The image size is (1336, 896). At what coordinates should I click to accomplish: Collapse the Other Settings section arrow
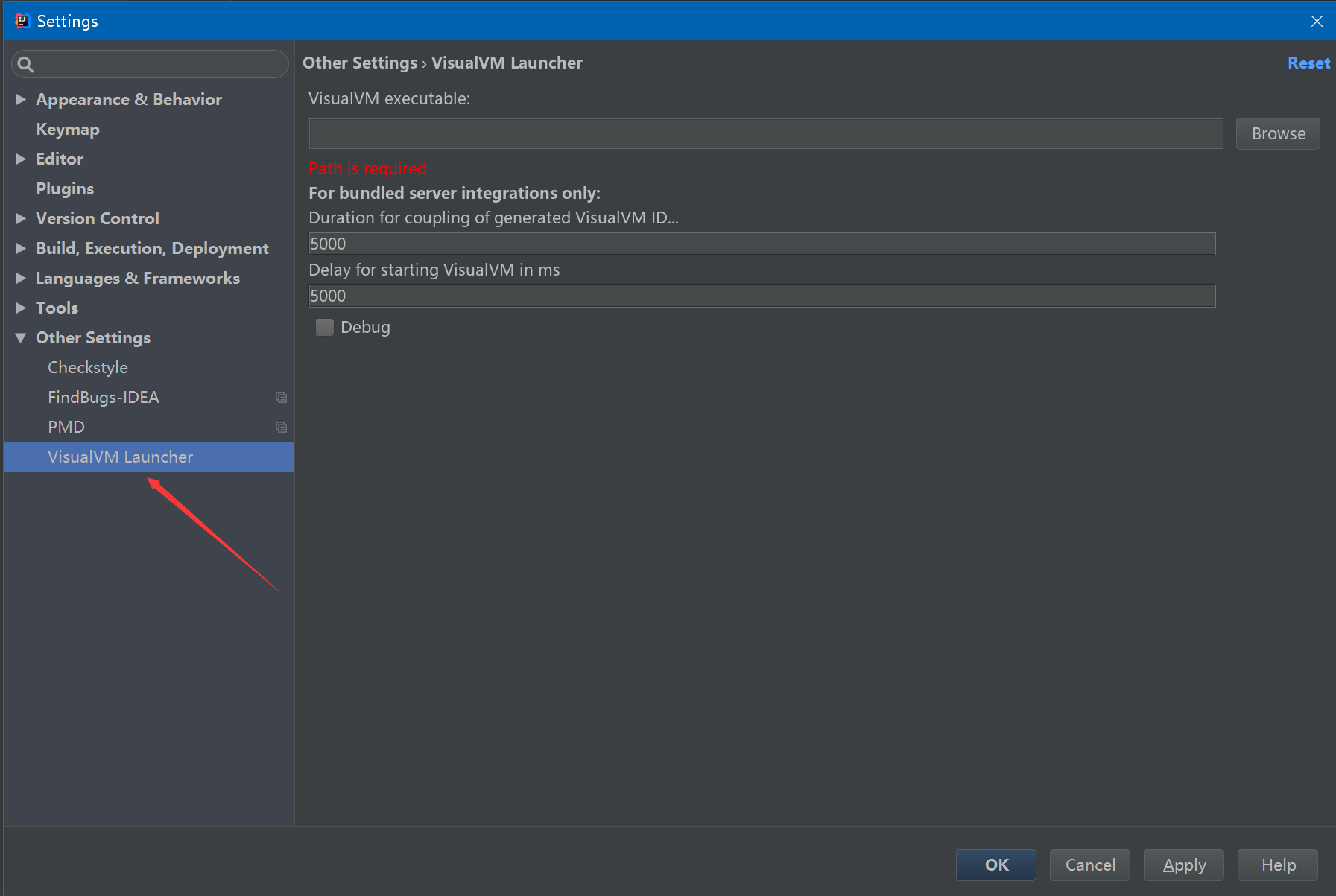(21, 337)
